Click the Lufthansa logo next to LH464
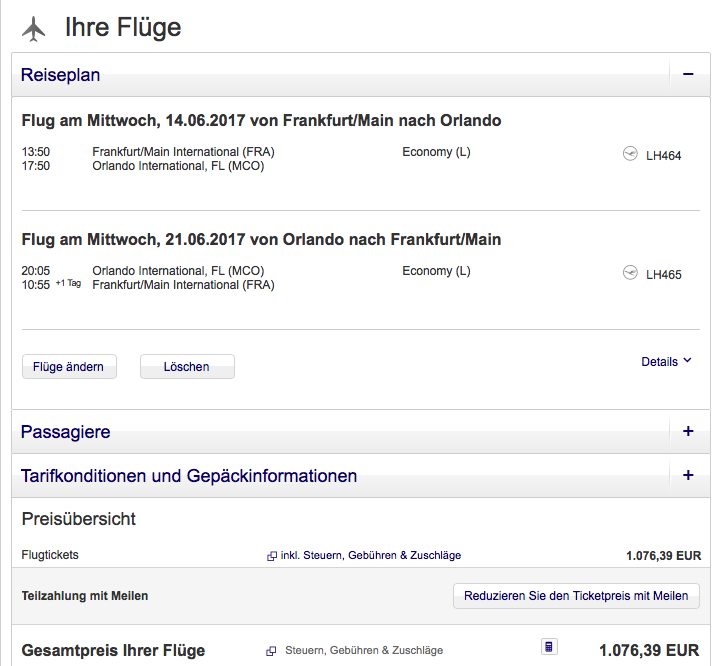 coord(630,154)
